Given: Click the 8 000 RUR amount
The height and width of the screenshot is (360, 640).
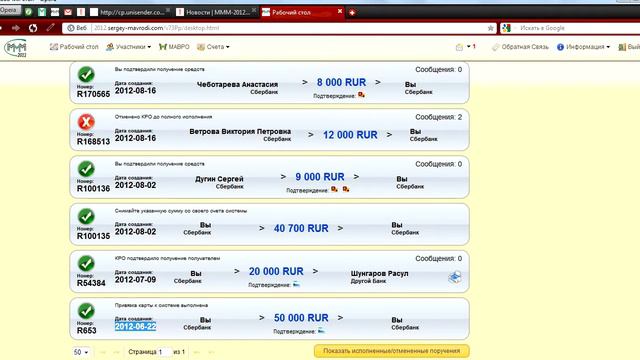Looking at the screenshot, I should point(341,82).
